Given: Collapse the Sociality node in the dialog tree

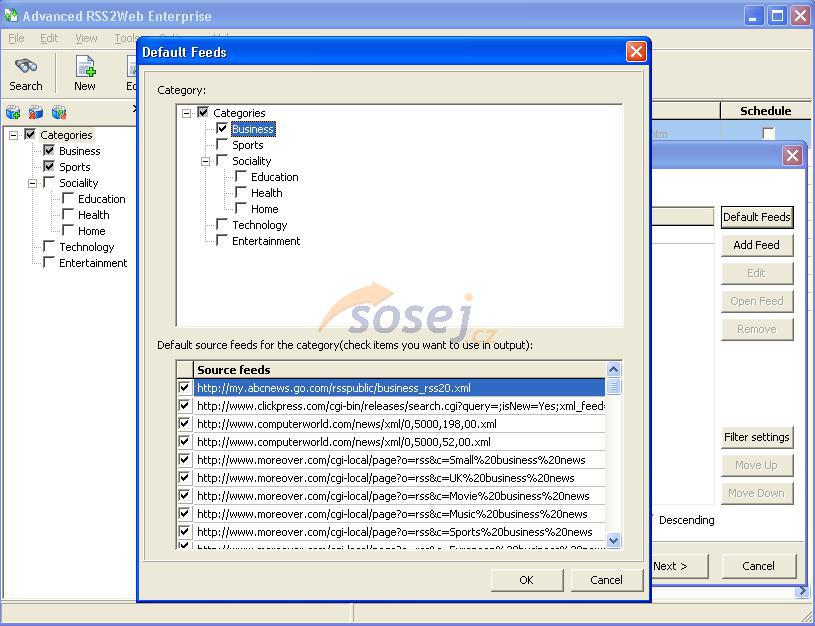Looking at the screenshot, I should (206, 161).
